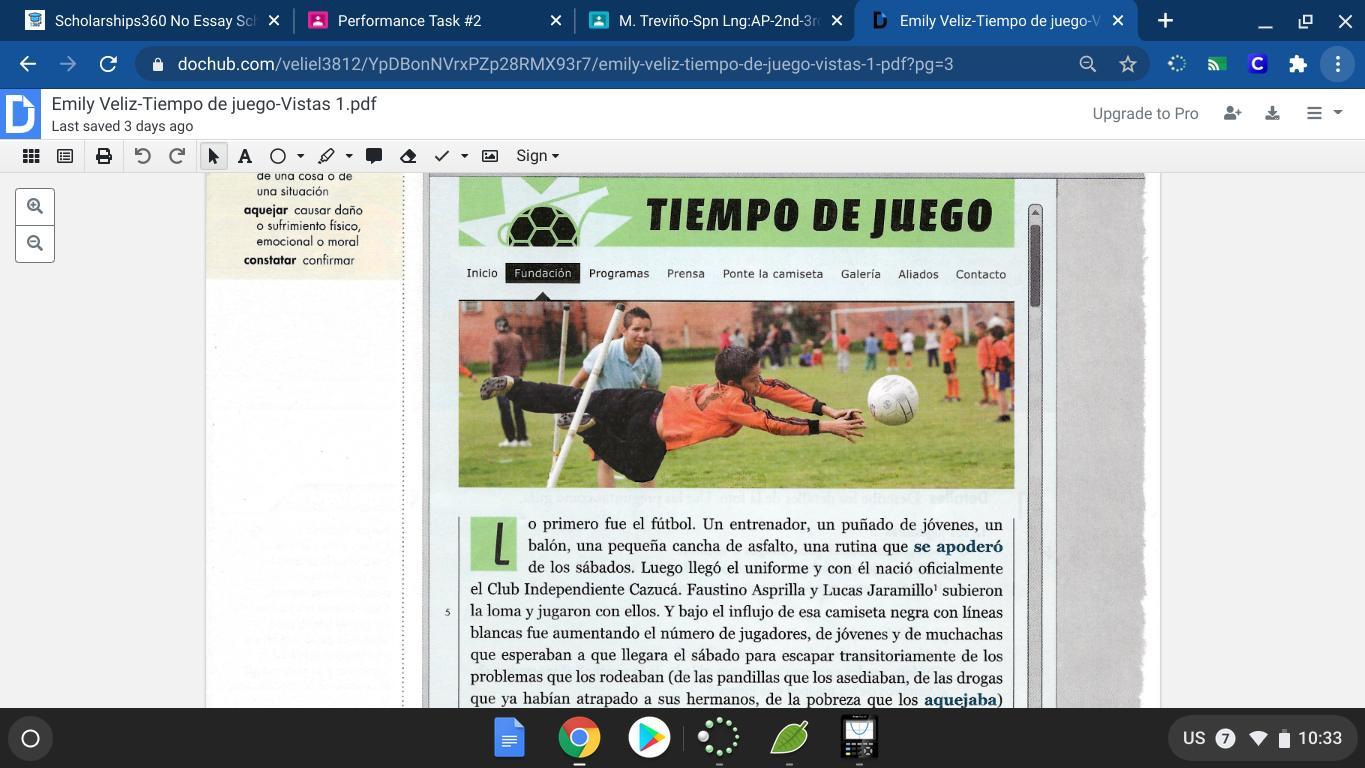This screenshot has height=768, width=1365.
Task: Go back to previous page
Action: (28, 64)
